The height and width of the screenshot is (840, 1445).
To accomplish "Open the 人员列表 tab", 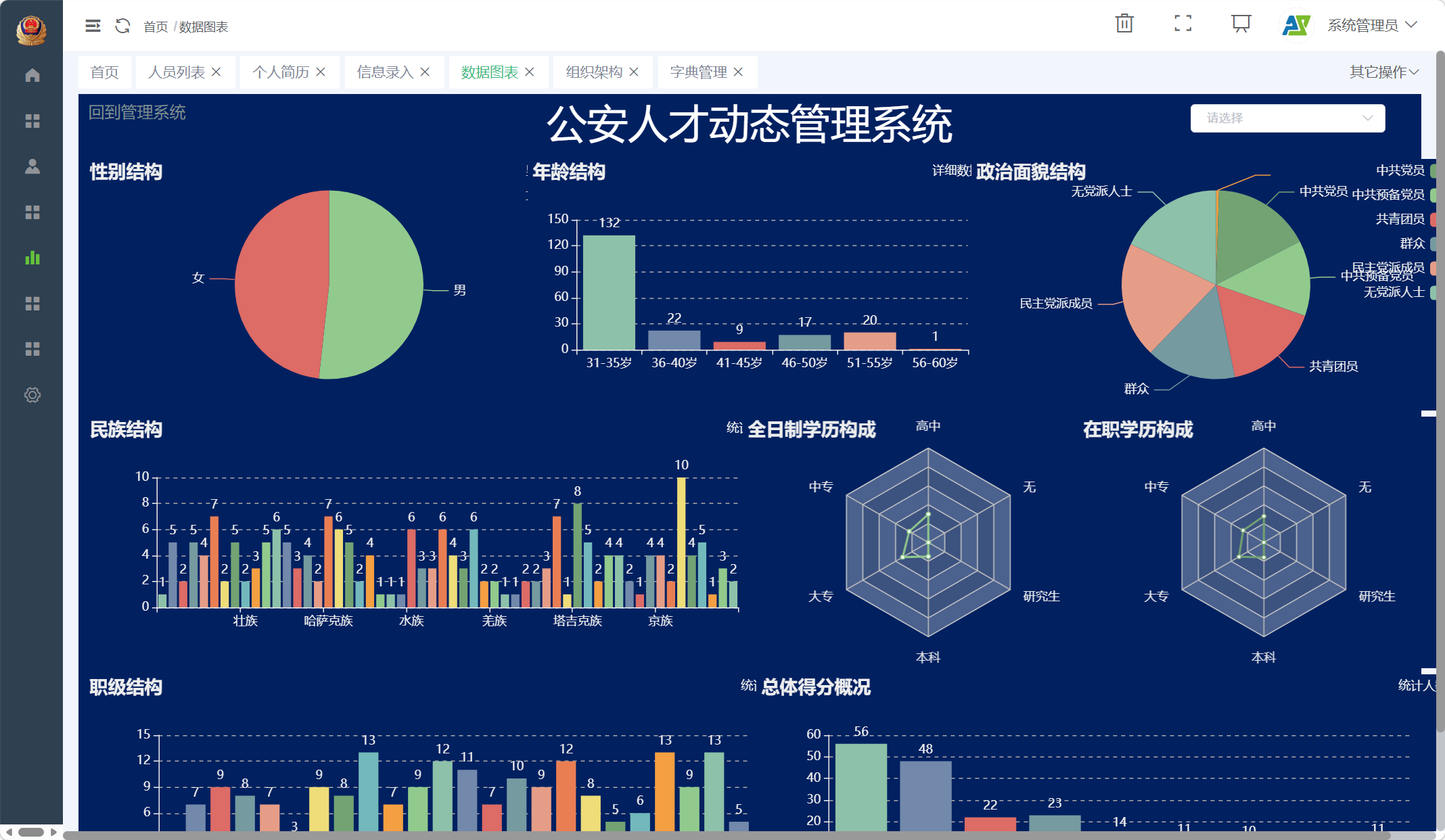I will pyautogui.click(x=177, y=72).
